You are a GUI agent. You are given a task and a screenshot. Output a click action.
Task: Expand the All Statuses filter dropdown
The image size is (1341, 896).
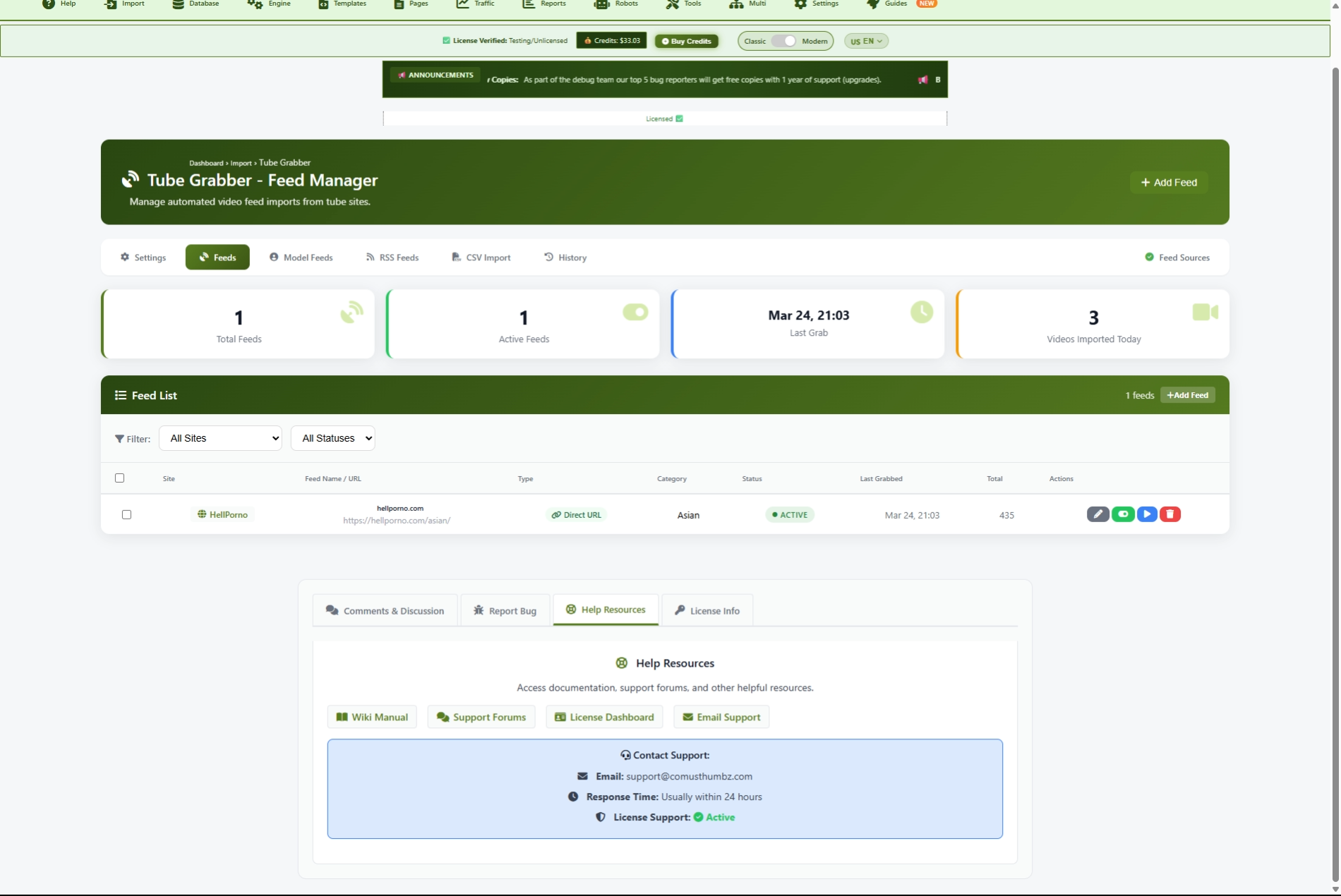(x=332, y=438)
